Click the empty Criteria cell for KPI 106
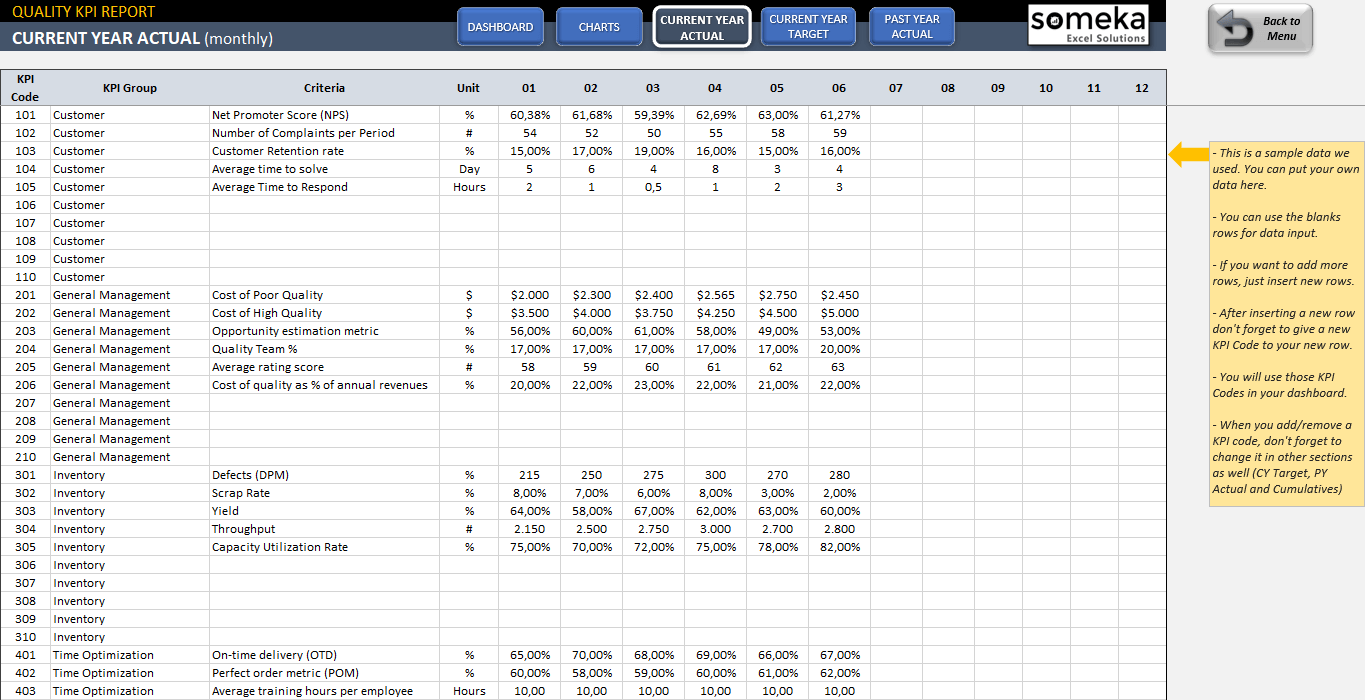Image resolution: width=1365 pixels, height=700 pixels. click(x=320, y=204)
